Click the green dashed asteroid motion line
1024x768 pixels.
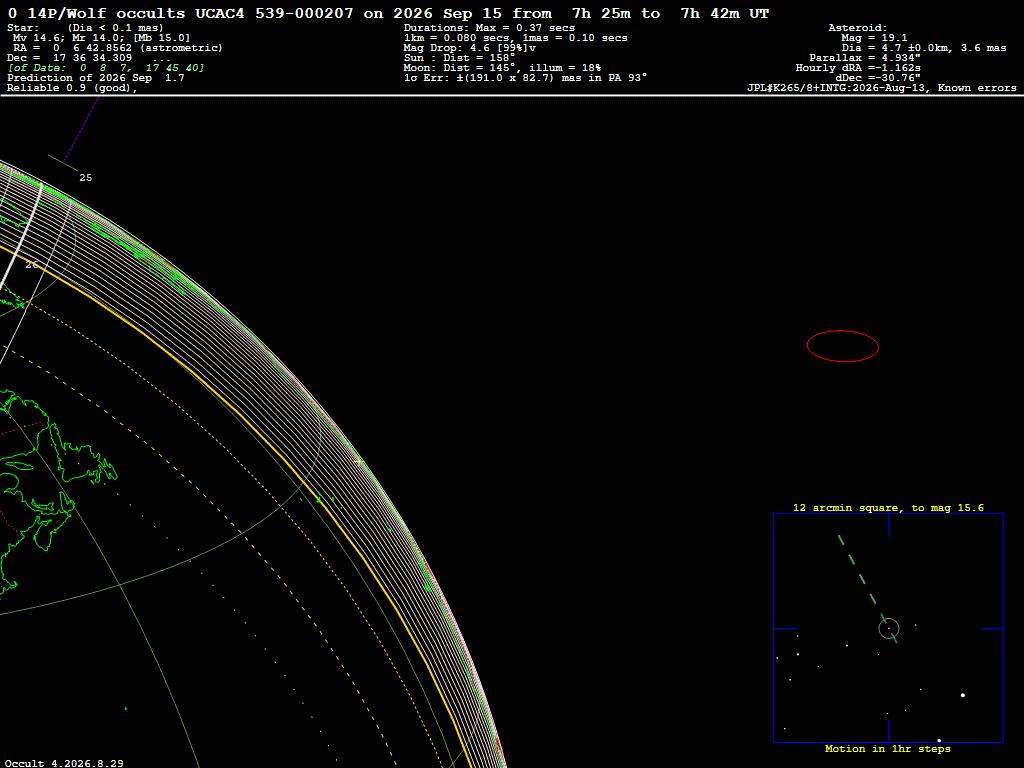coord(867,589)
